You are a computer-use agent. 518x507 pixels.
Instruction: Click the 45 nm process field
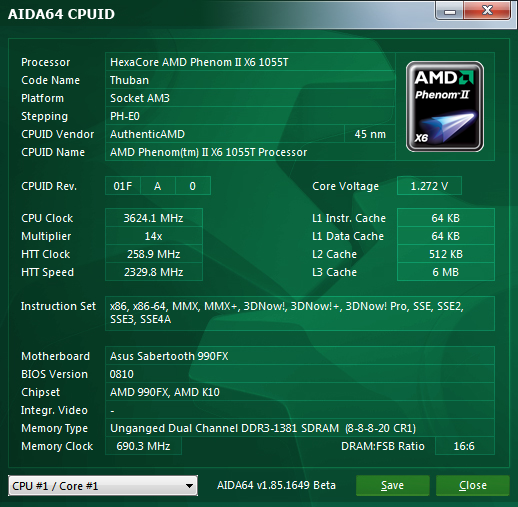coord(370,134)
